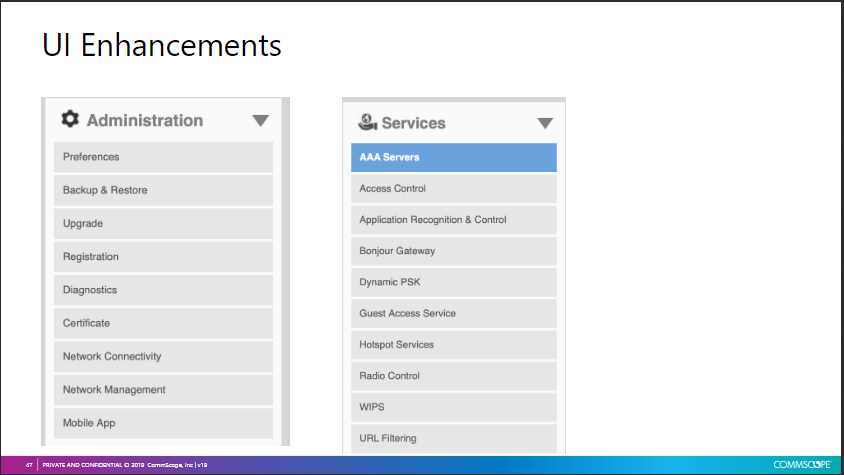Open the Upgrade entry
Image resolution: width=844 pixels, height=475 pixels.
tap(163, 223)
